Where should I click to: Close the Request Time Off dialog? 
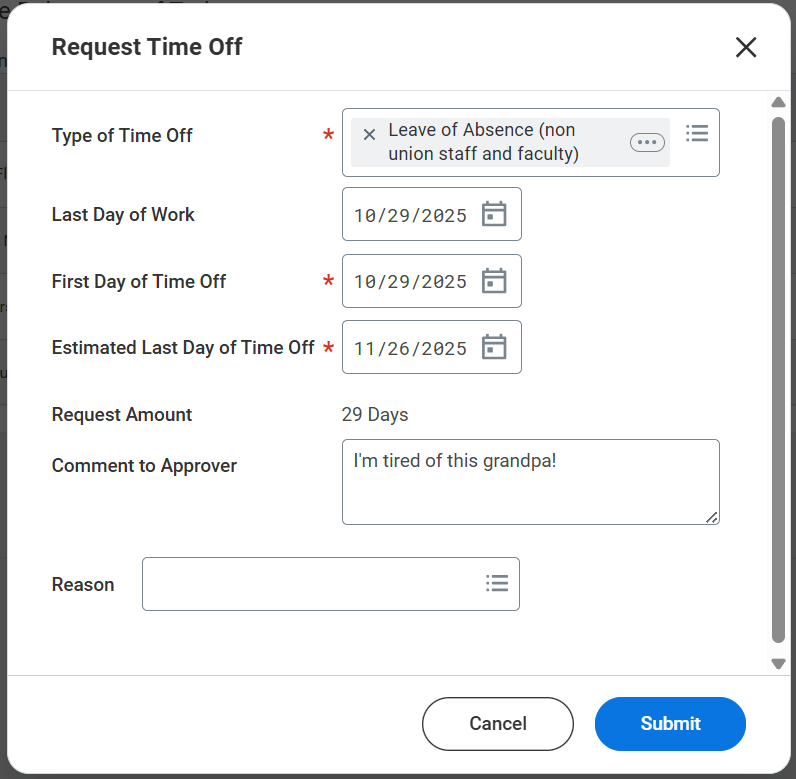(746, 47)
